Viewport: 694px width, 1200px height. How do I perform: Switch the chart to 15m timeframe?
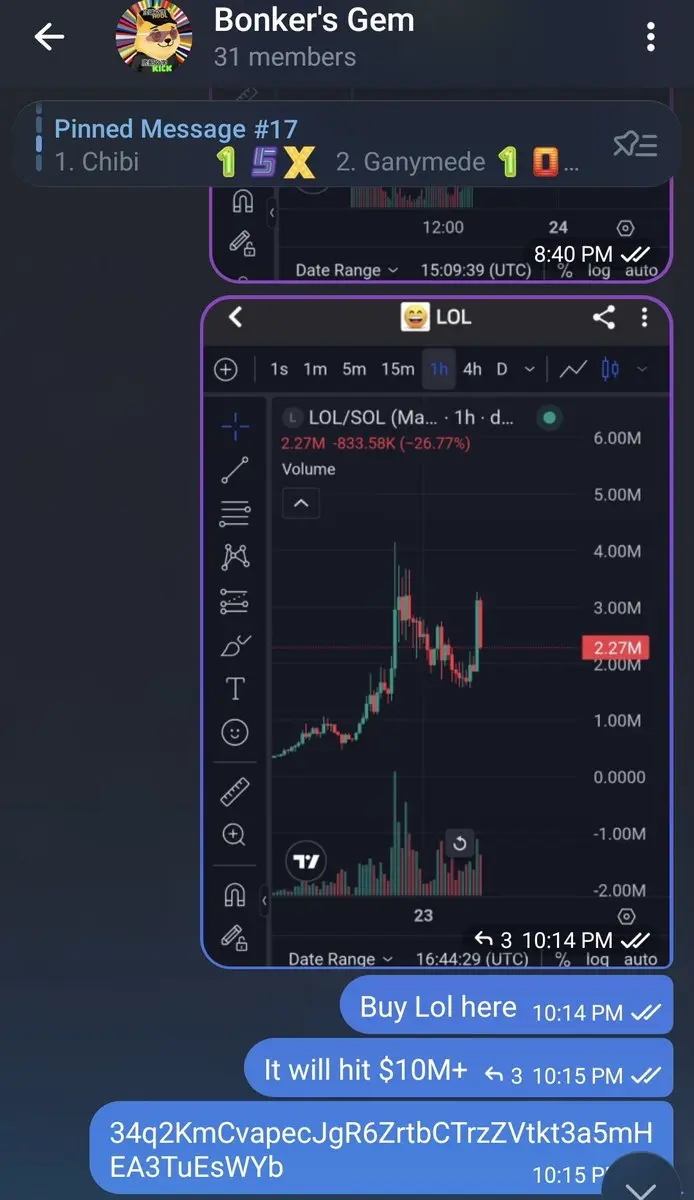[398, 369]
